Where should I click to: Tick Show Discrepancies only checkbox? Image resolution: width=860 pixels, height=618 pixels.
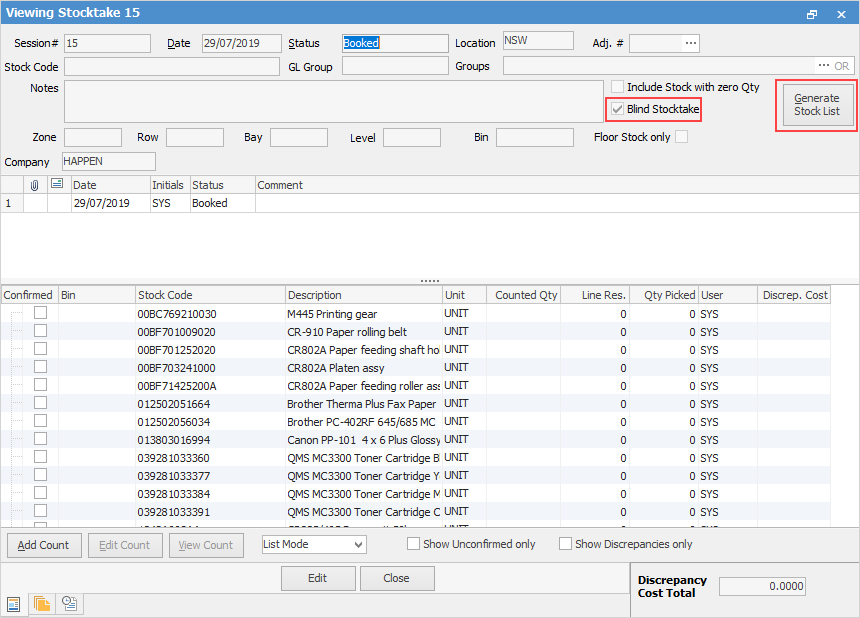[x=566, y=544]
